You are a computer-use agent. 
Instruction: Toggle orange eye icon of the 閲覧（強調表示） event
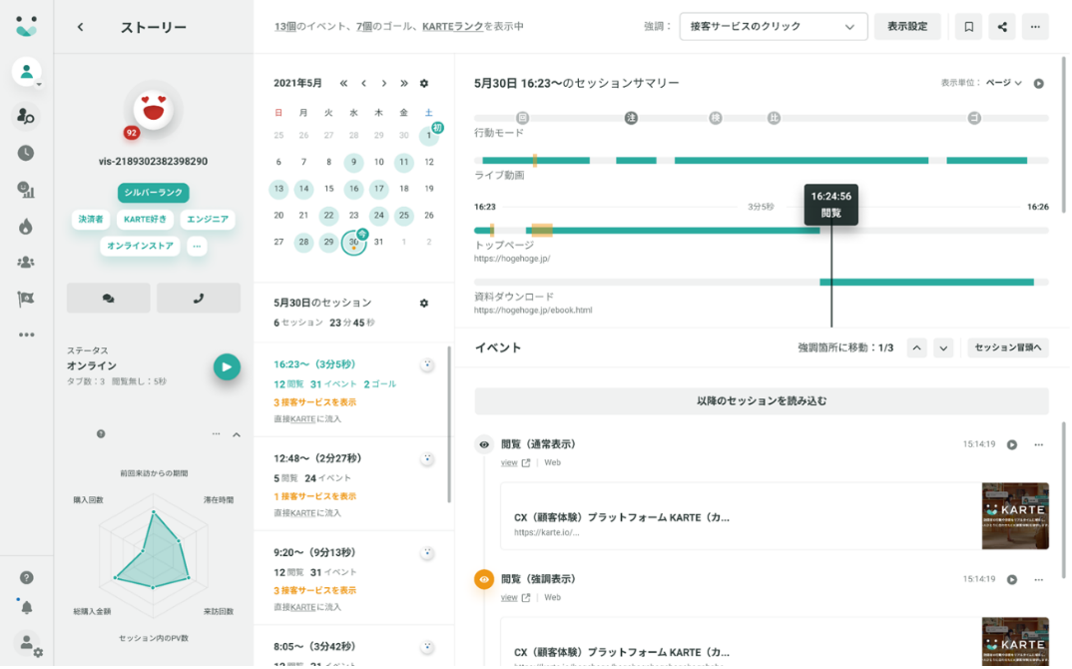484,579
